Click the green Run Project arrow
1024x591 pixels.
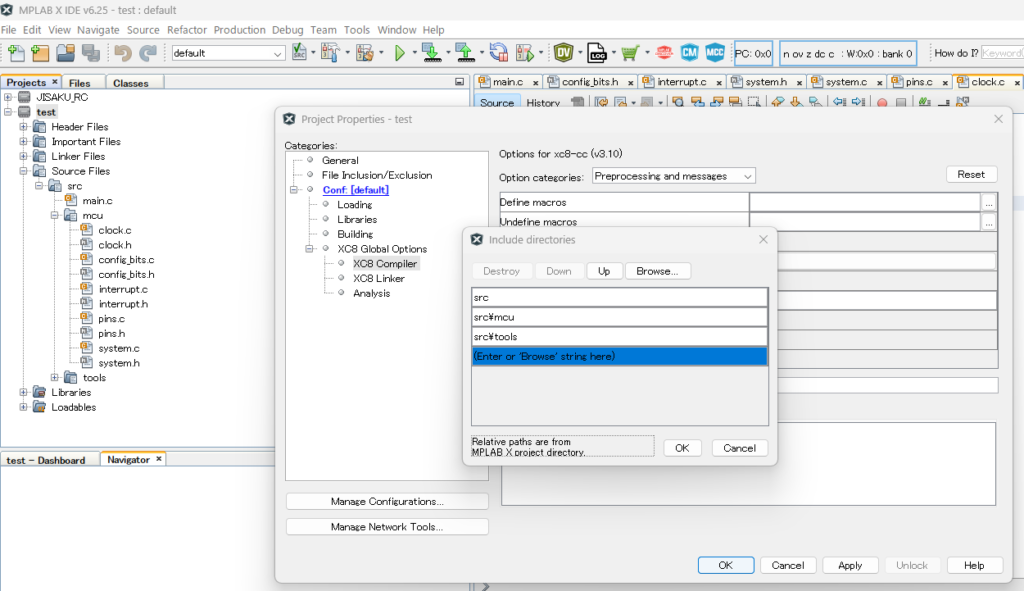pyautogui.click(x=399, y=53)
